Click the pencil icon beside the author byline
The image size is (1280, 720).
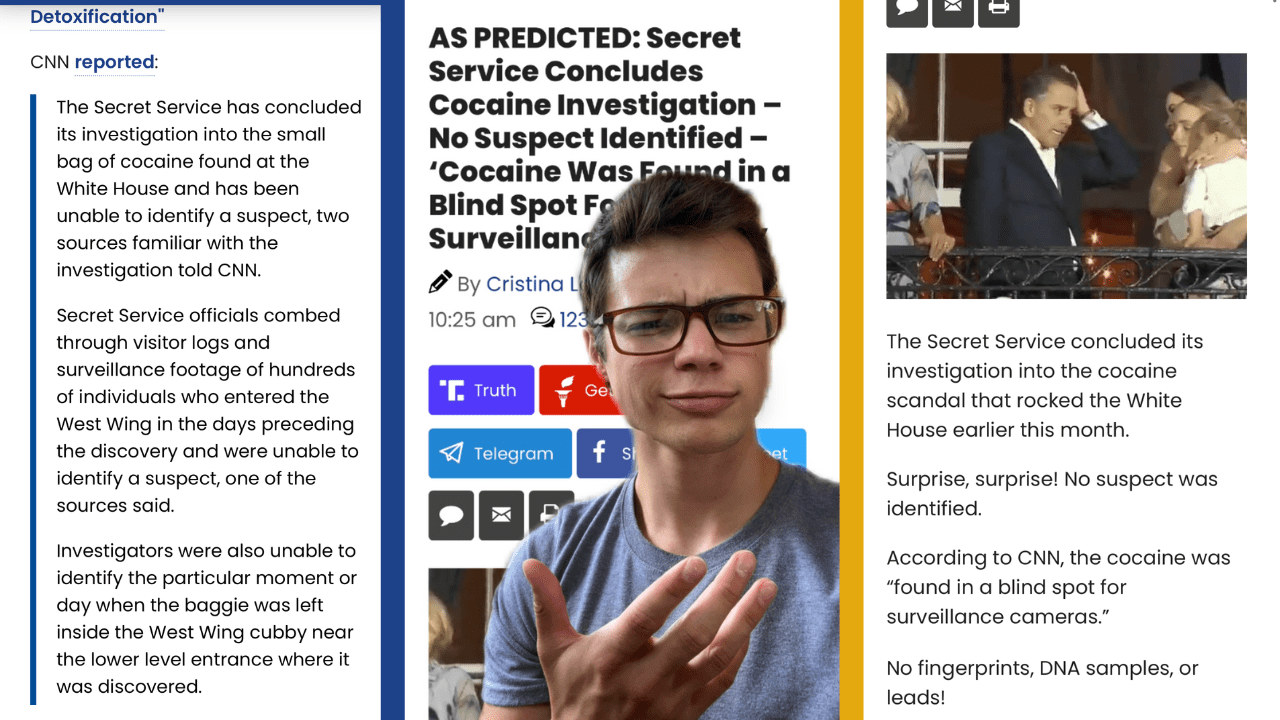[440, 283]
